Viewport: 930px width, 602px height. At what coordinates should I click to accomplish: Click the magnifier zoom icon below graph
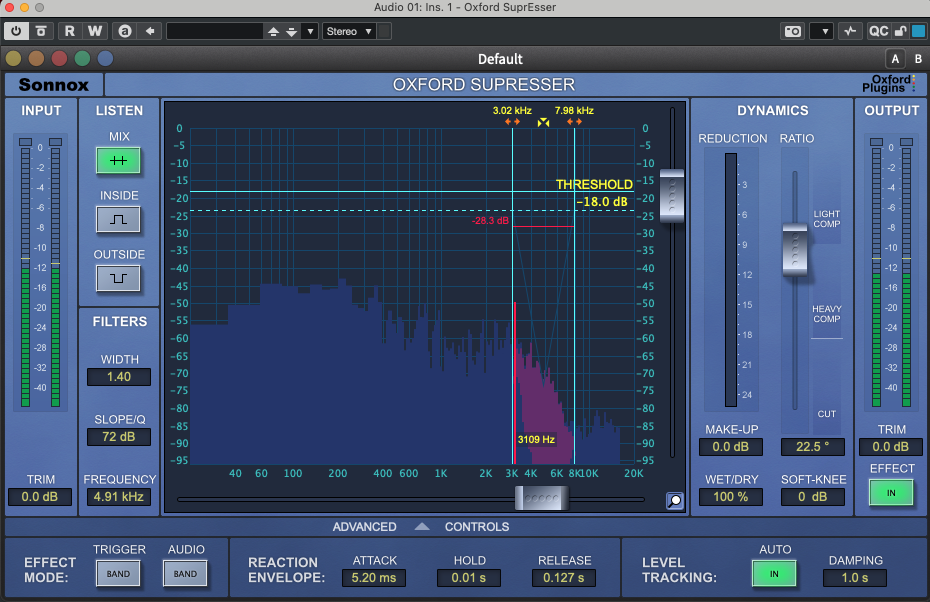pos(675,500)
